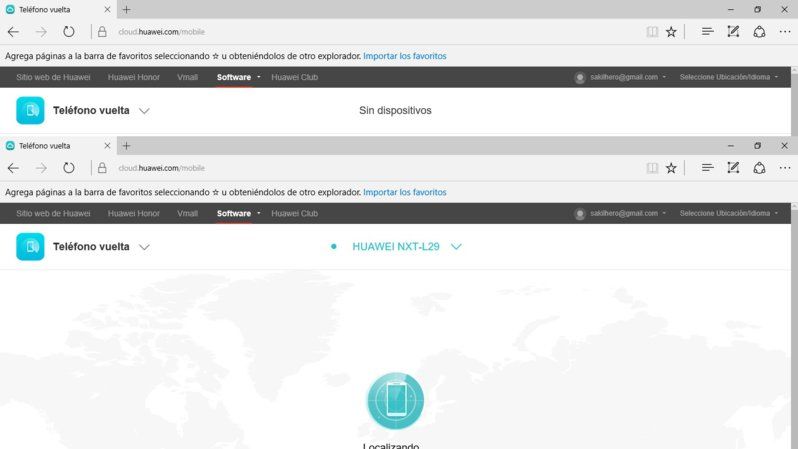The image size is (798, 449).
Task: Click the Sin dispositivos text
Action: click(395, 110)
